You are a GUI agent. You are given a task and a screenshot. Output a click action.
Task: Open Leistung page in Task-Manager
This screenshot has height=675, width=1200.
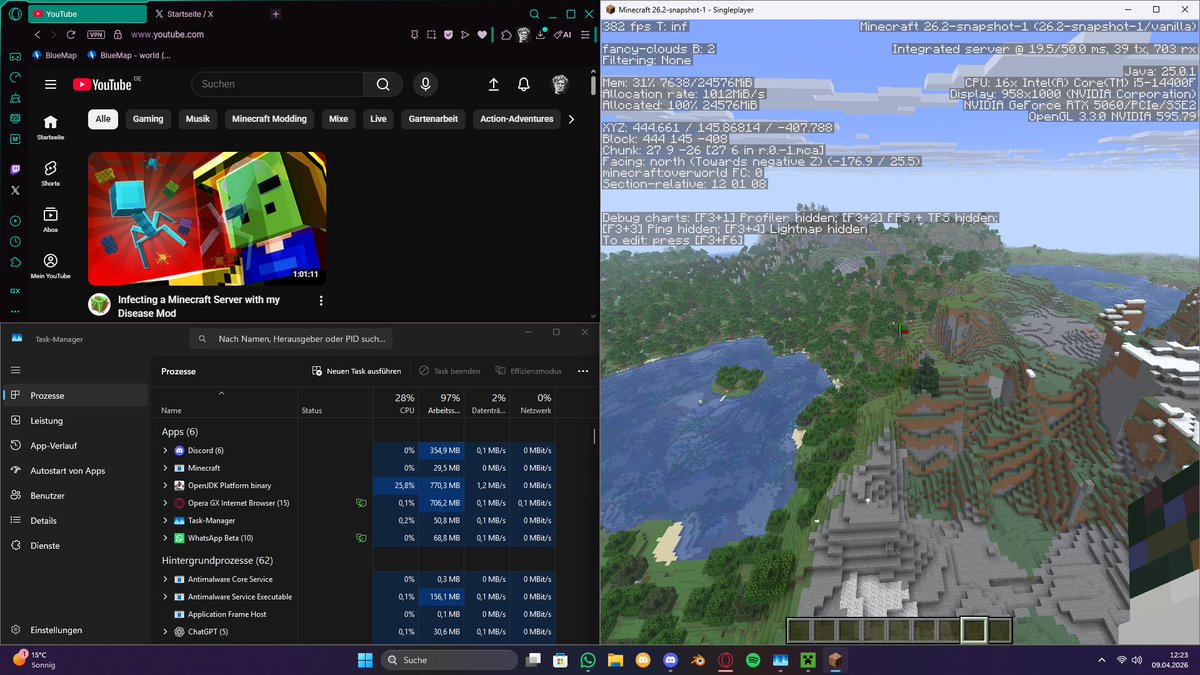coord(75,421)
